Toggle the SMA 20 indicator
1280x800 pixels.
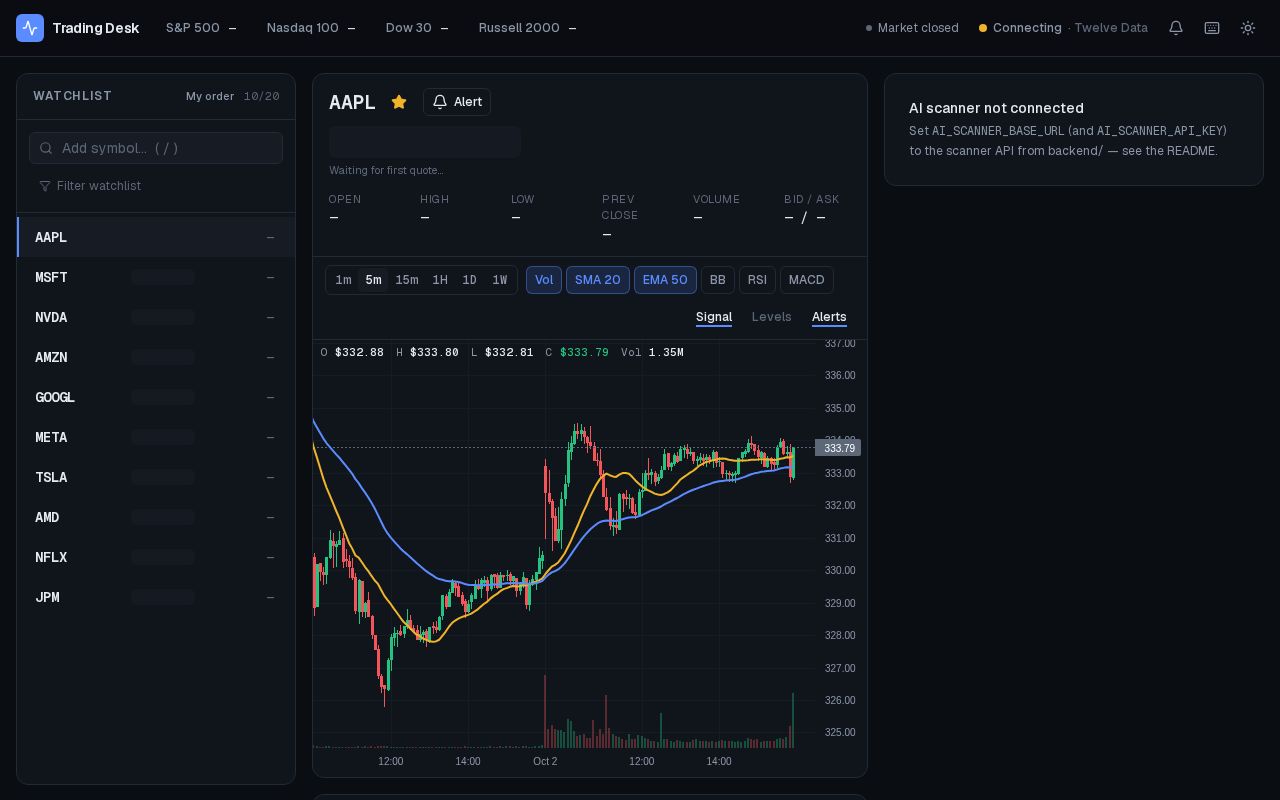click(x=598, y=280)
